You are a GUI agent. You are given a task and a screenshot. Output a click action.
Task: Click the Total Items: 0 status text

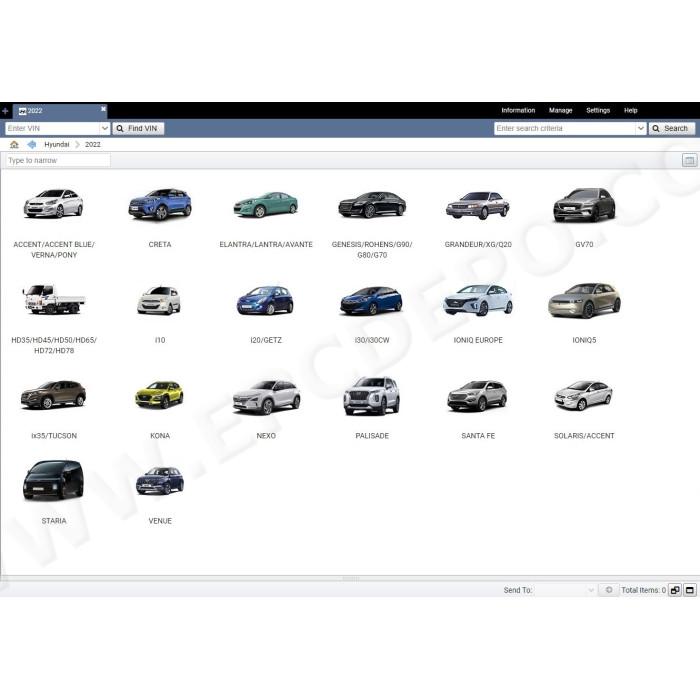coord(643,590)
